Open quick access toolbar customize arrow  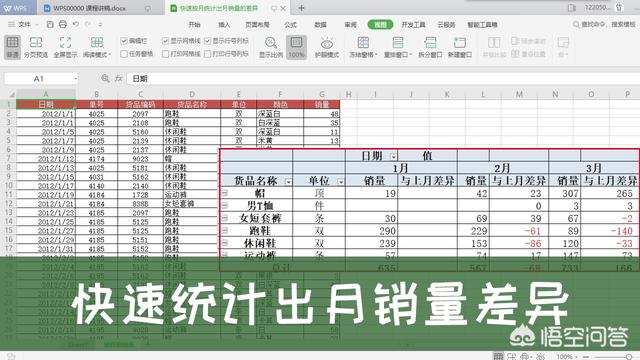pos(100,24)
